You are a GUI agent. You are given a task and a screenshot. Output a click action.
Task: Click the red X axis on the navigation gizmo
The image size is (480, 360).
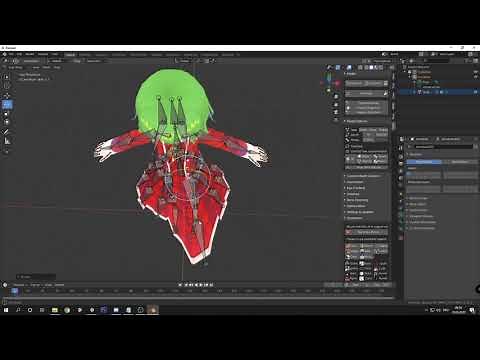336,83
